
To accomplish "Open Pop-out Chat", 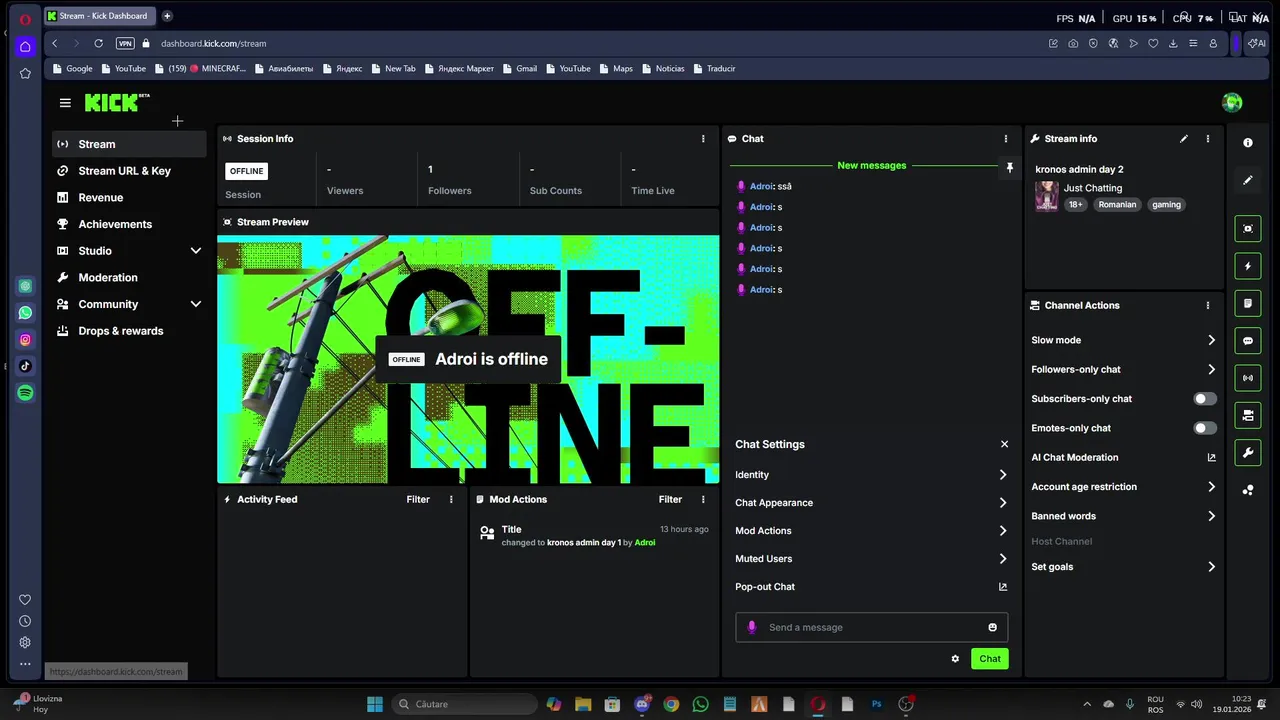I will coord(871,587).
